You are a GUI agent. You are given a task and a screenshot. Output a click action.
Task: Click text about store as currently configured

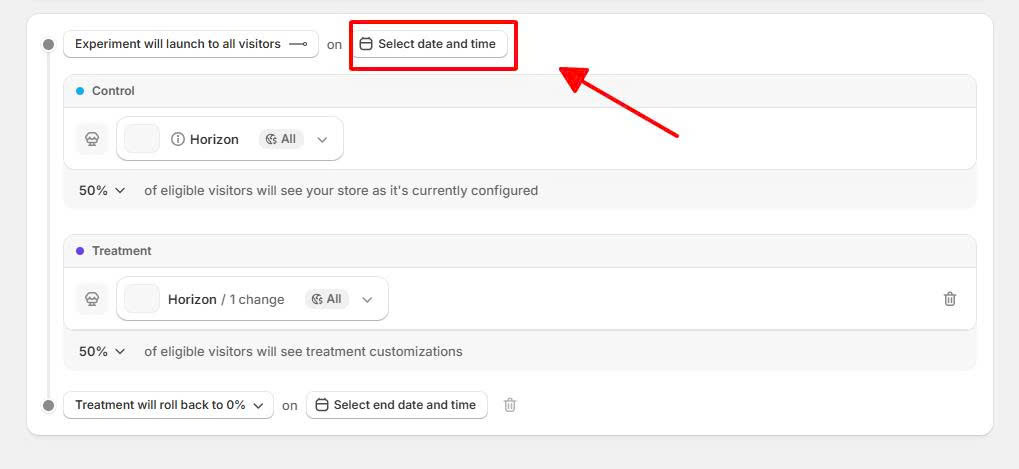click(x=341, y=190)
